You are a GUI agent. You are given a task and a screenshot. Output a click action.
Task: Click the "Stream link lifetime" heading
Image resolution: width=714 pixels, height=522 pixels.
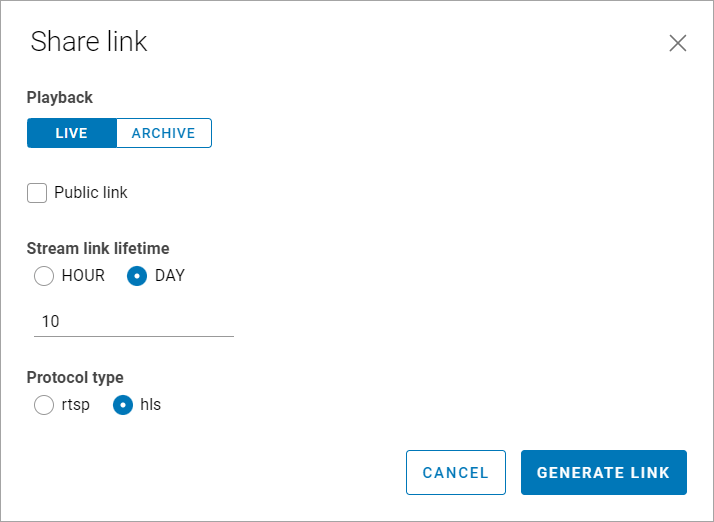98,248
